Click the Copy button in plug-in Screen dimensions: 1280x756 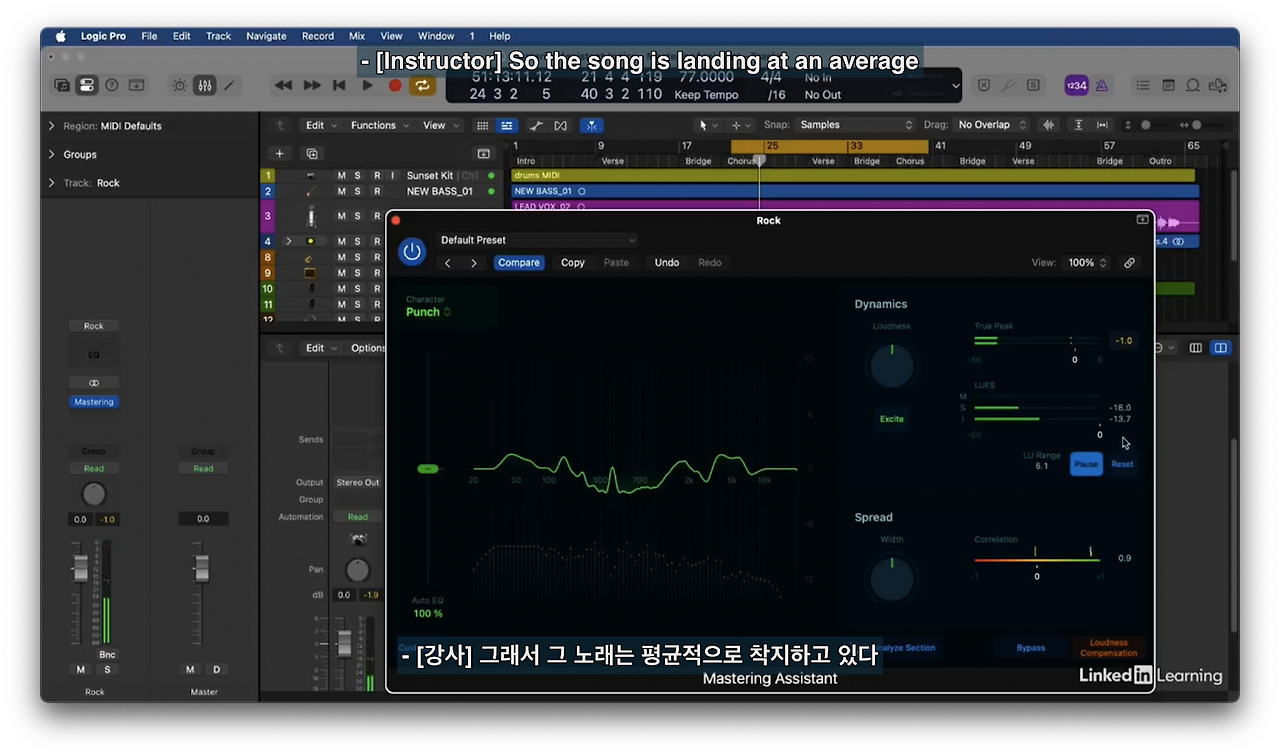pyautogui.click(x=573, y=263)
